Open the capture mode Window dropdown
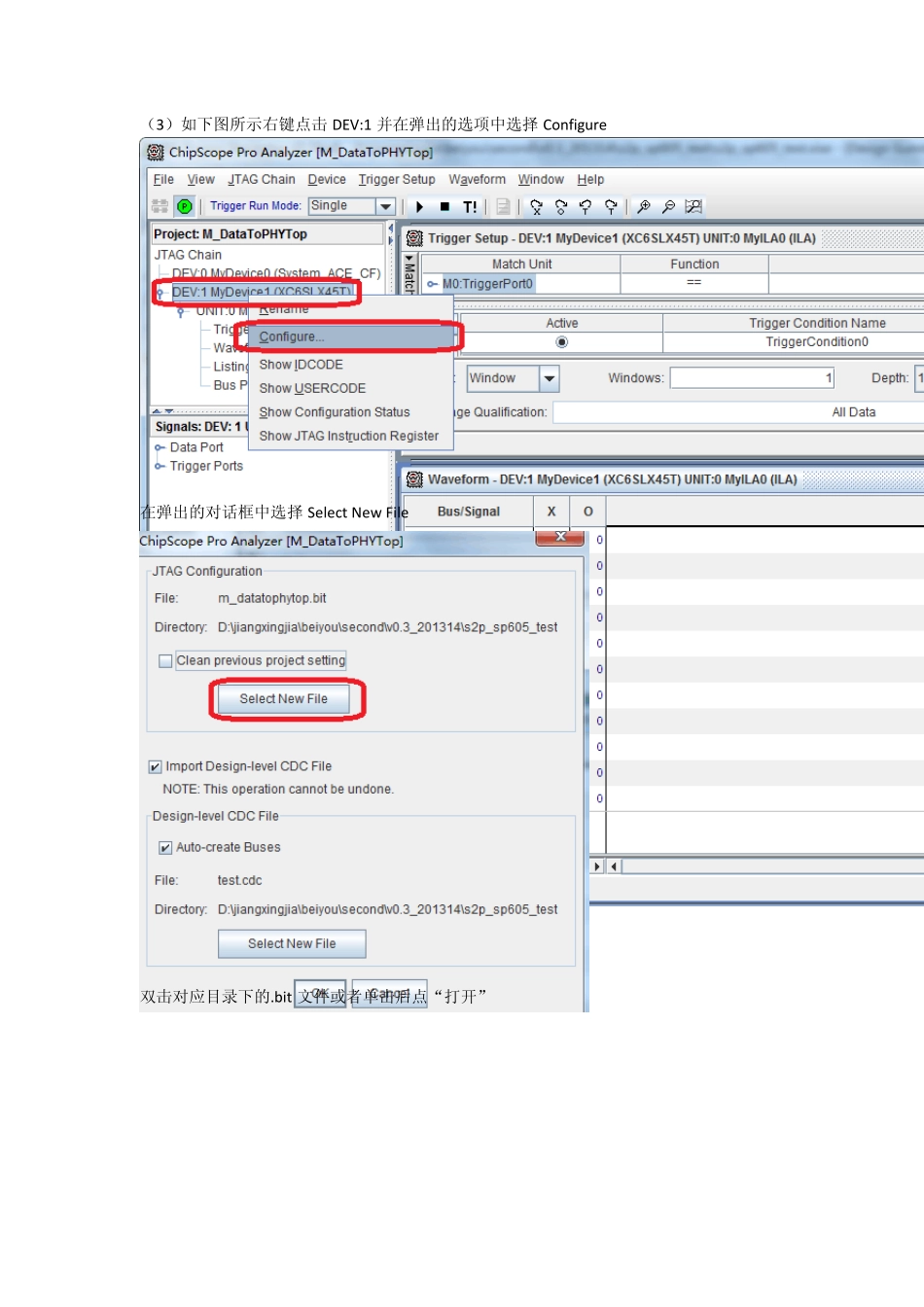The width and height of the screenshot is (924, 1307). click(550, 378)
